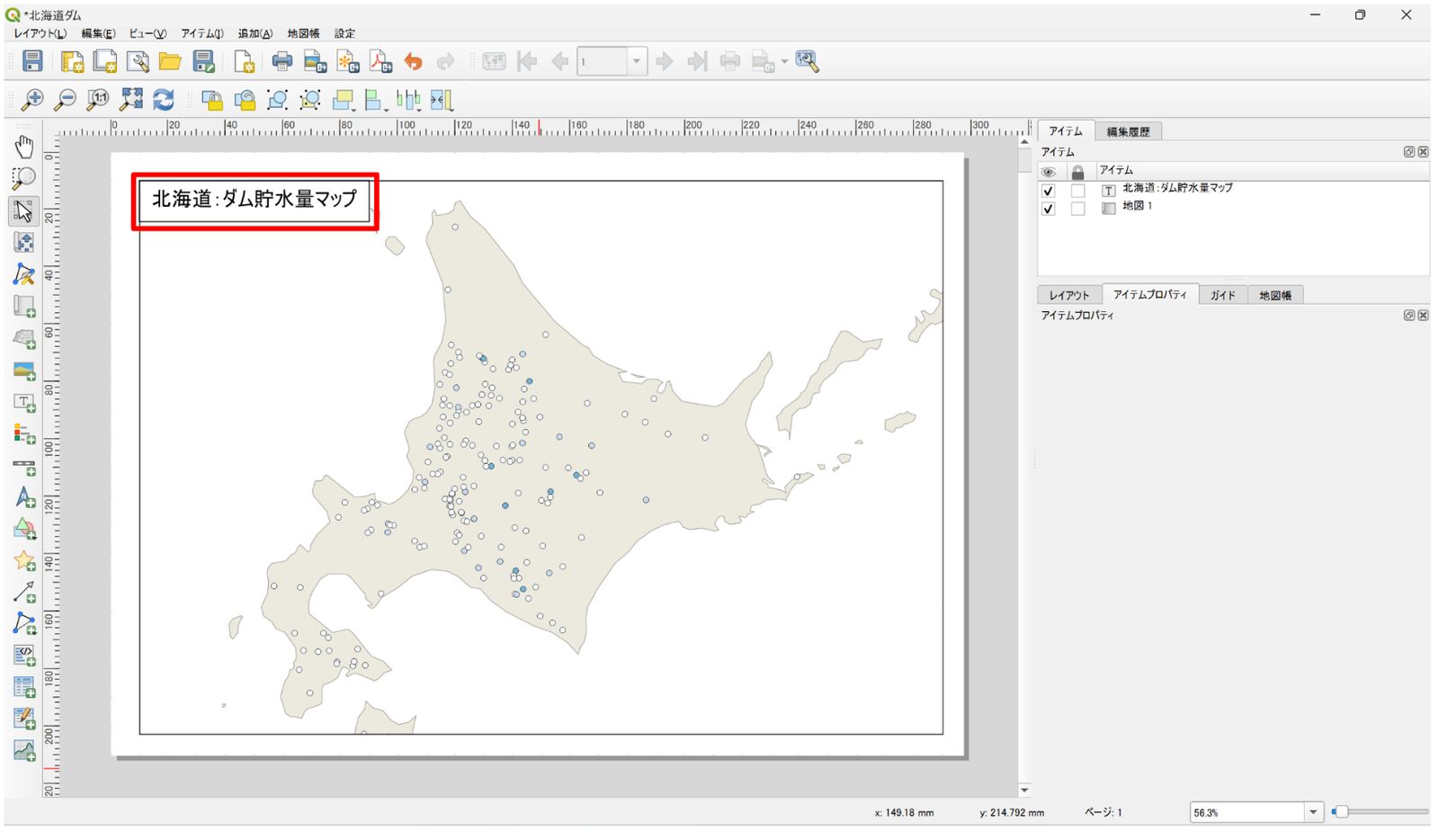Open the zoom level dropdown arrow
The width and height of the screenshot is (1439, 840).
click(x=1313, y=812)
